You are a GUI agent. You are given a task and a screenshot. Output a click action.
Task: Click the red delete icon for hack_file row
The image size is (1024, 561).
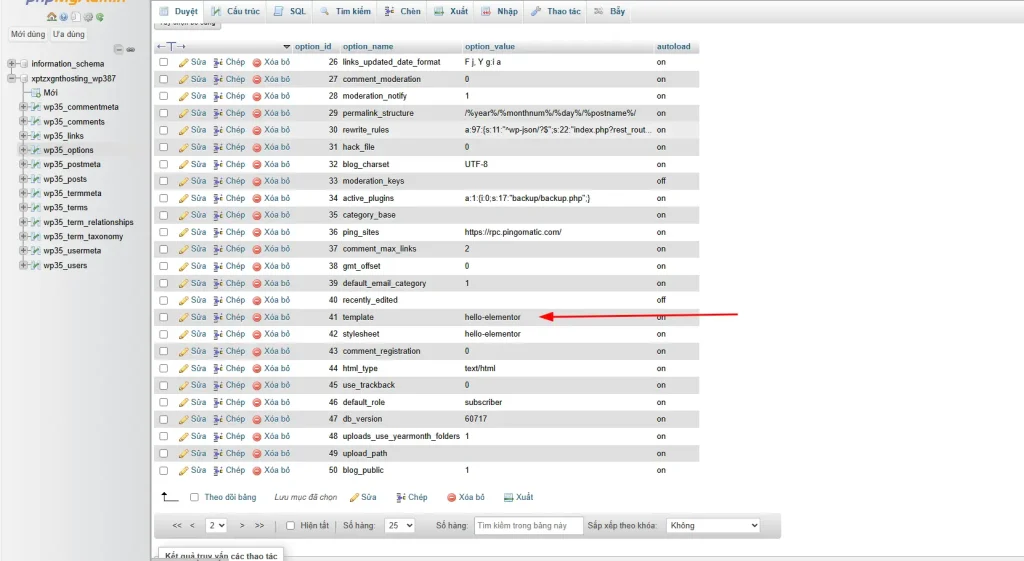(x=257, y=148)
